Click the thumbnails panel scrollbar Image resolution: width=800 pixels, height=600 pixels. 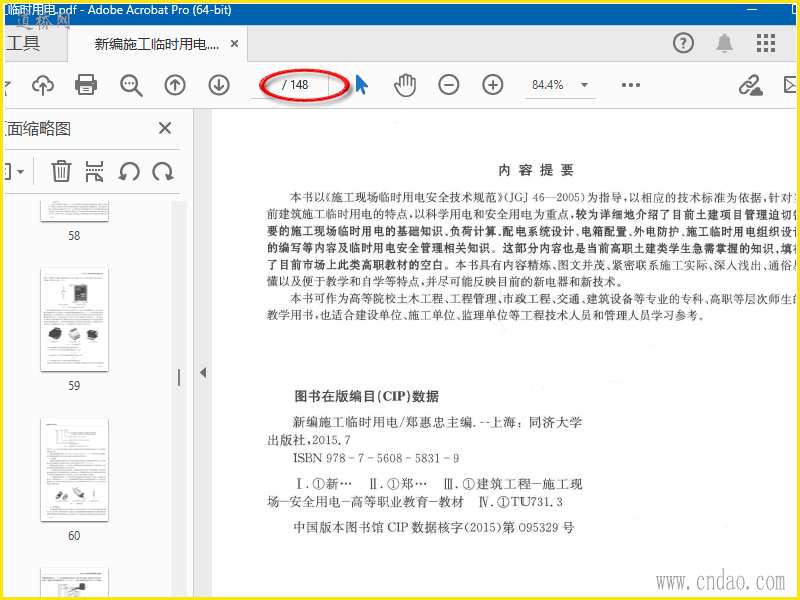179,378
